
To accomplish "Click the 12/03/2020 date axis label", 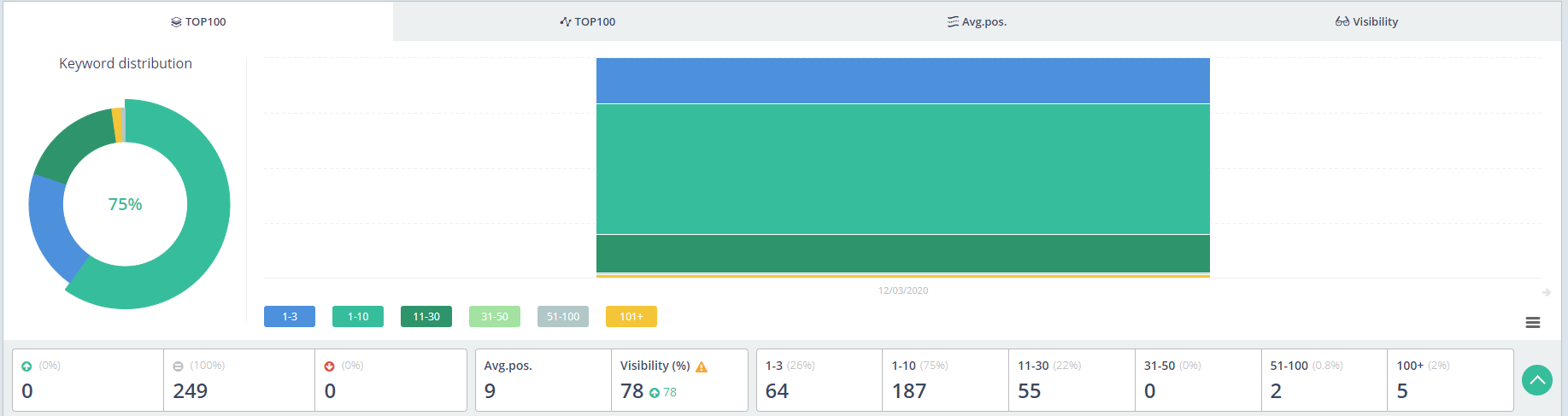I will (903, 290).
